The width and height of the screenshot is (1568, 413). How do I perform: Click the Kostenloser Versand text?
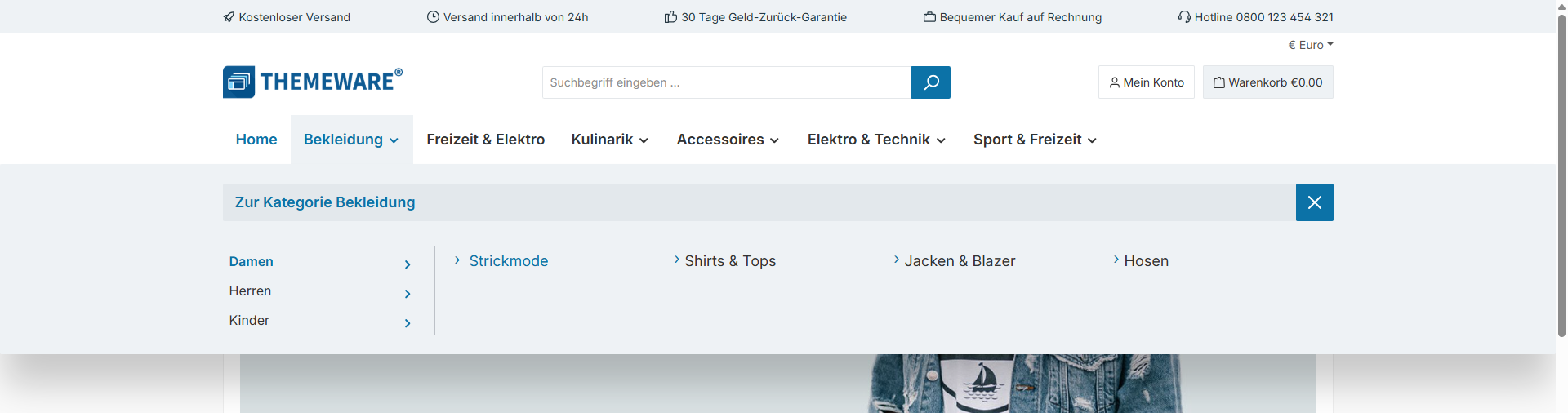pos(294,17)
